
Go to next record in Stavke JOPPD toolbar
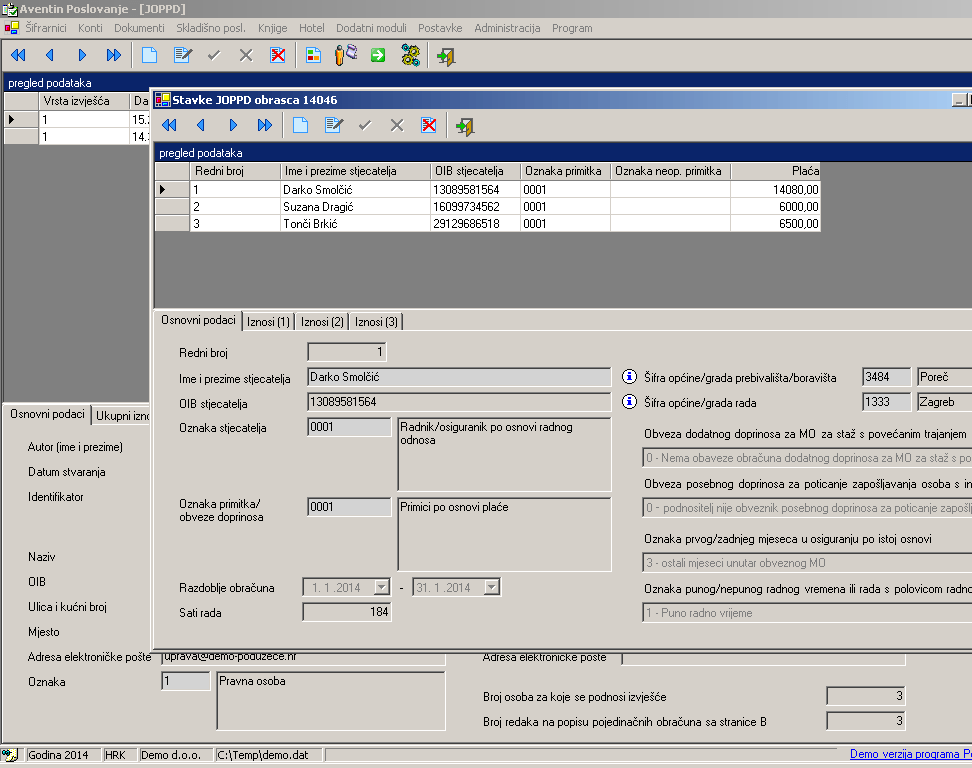233,125
